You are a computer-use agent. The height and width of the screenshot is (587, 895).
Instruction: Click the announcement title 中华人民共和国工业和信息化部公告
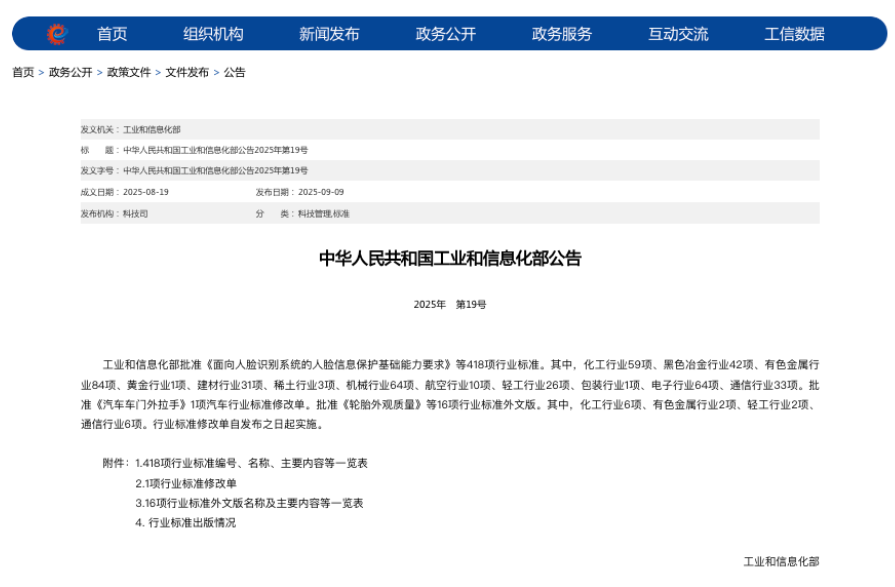450,258
